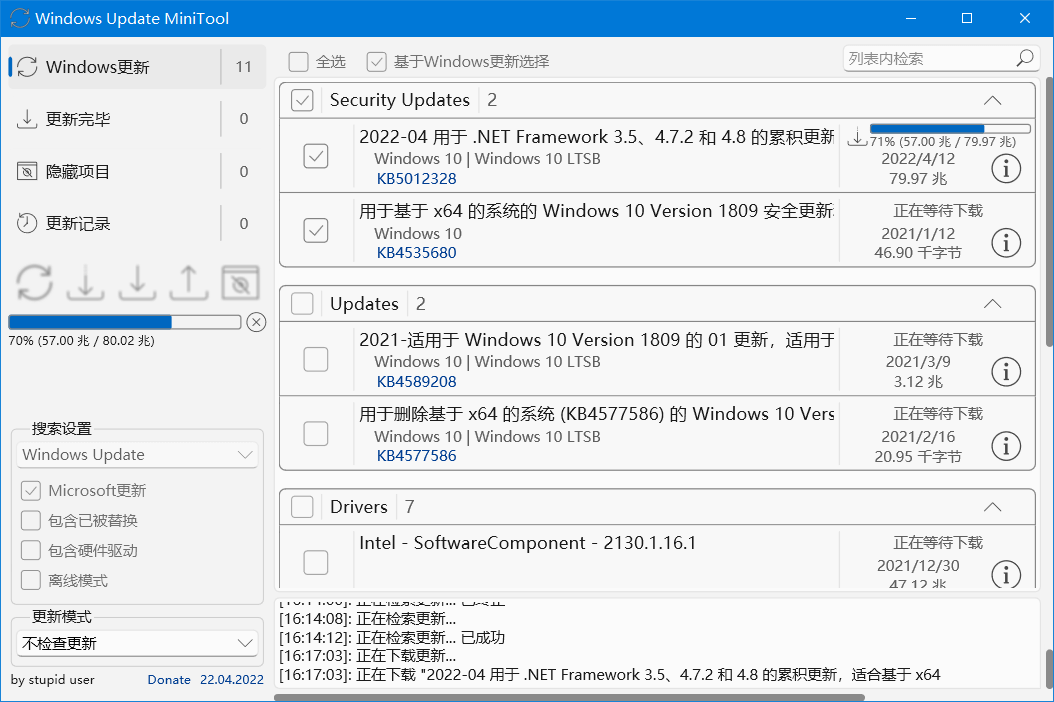
Task: Open info for KB4577586 update
Action: [1006, 446]
